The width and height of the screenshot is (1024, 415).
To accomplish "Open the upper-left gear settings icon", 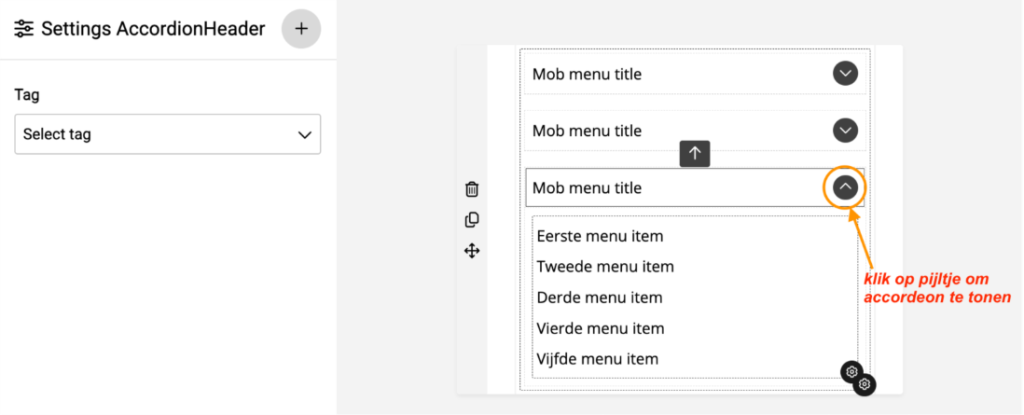I will [851, 371].
